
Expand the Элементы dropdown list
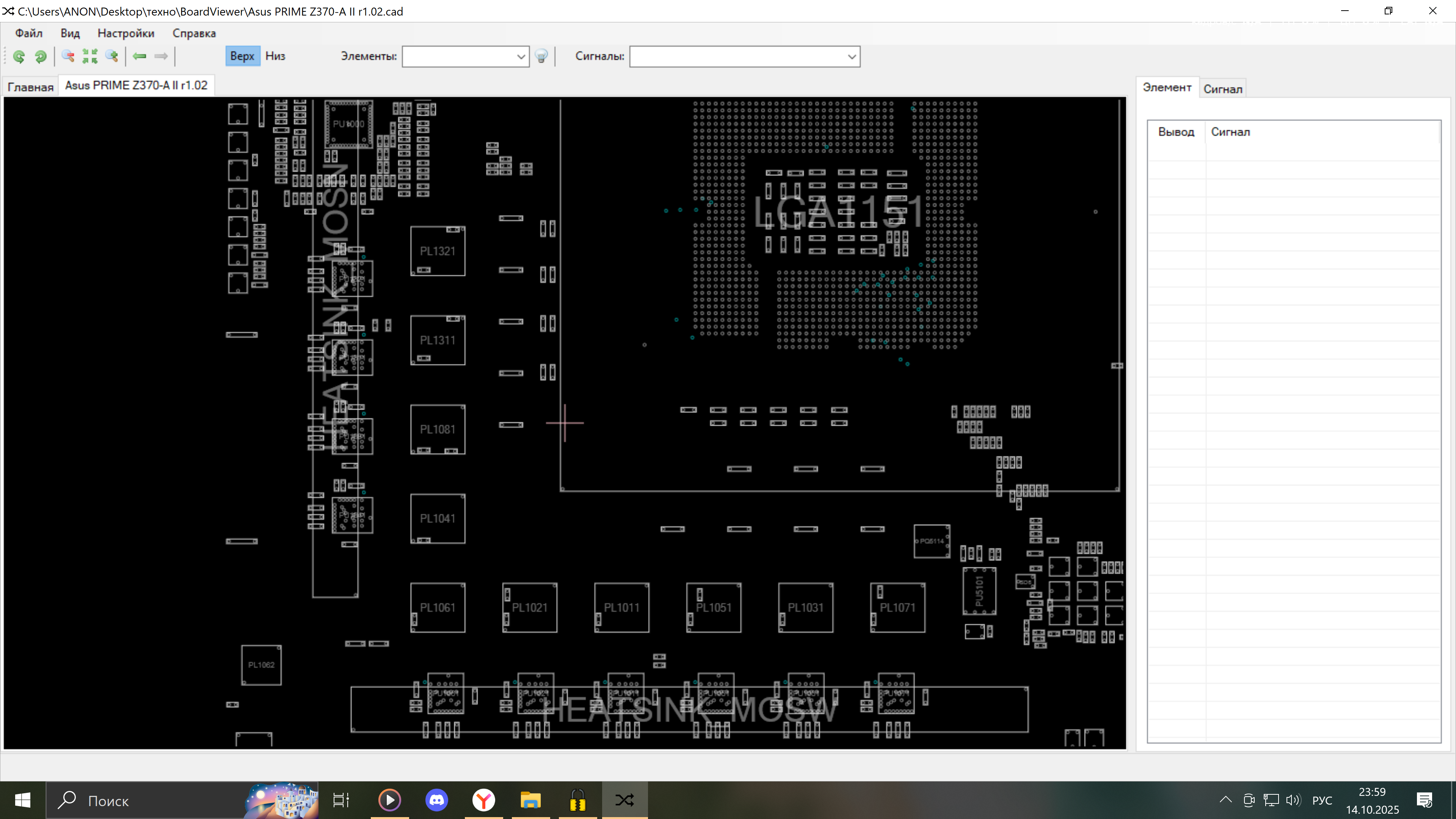click(x=521, y=56)
